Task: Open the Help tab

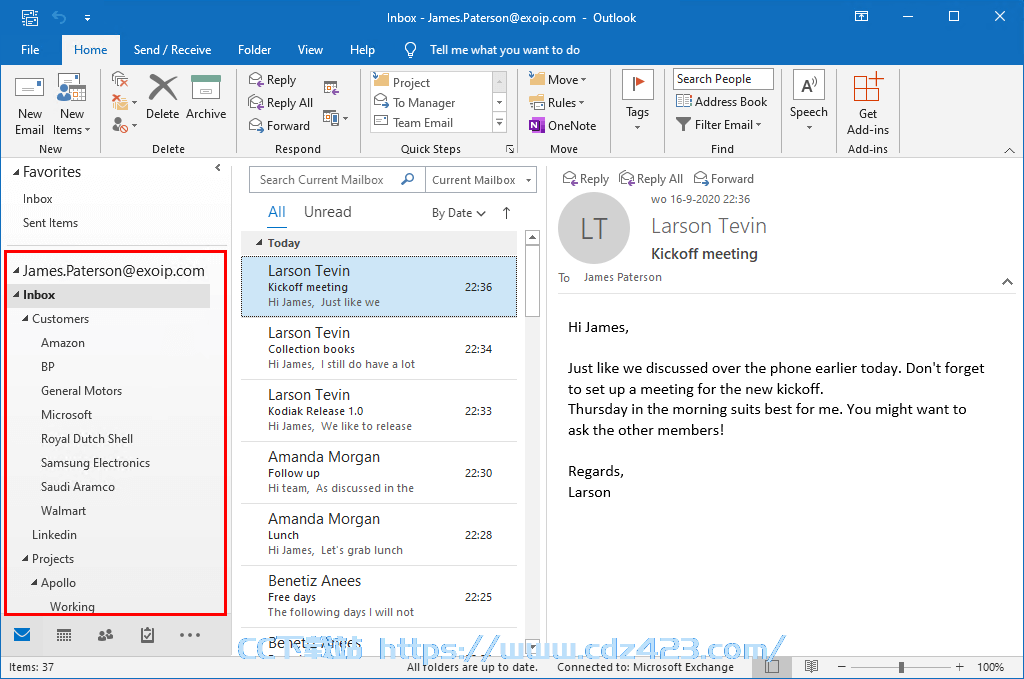Action: (362, 50)
